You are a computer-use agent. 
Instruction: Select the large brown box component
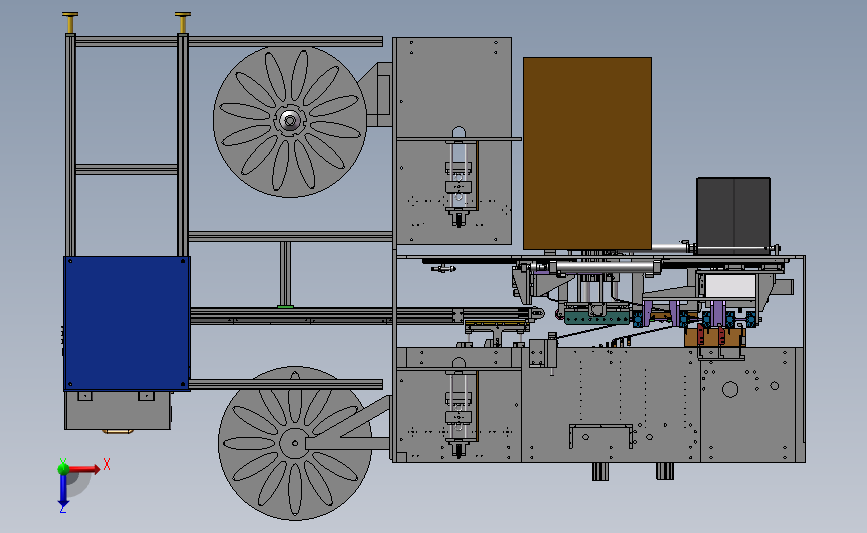point(587,153)
